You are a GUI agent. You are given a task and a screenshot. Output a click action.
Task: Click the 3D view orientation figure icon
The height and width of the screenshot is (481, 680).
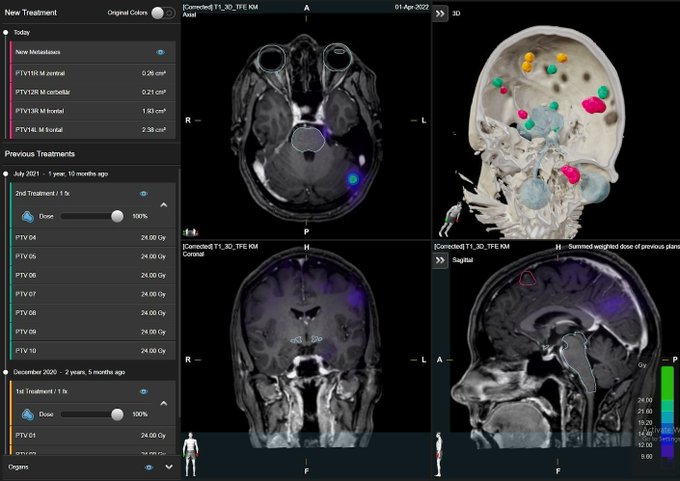point(451,219)
